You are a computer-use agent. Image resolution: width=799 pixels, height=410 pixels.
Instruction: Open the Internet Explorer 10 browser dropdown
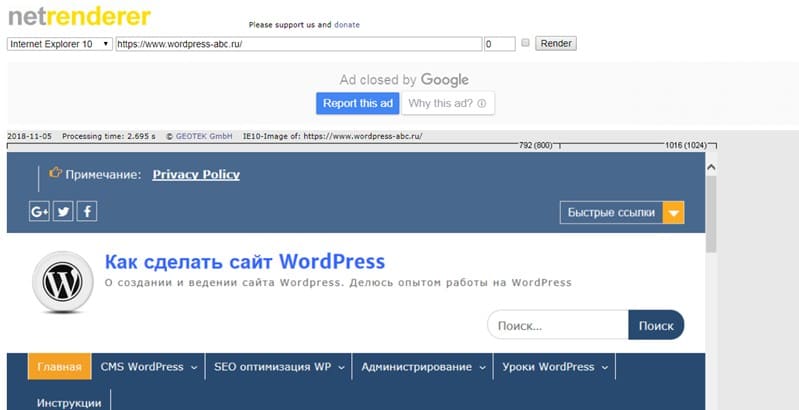pyautogui.click(x=60, y=44)
